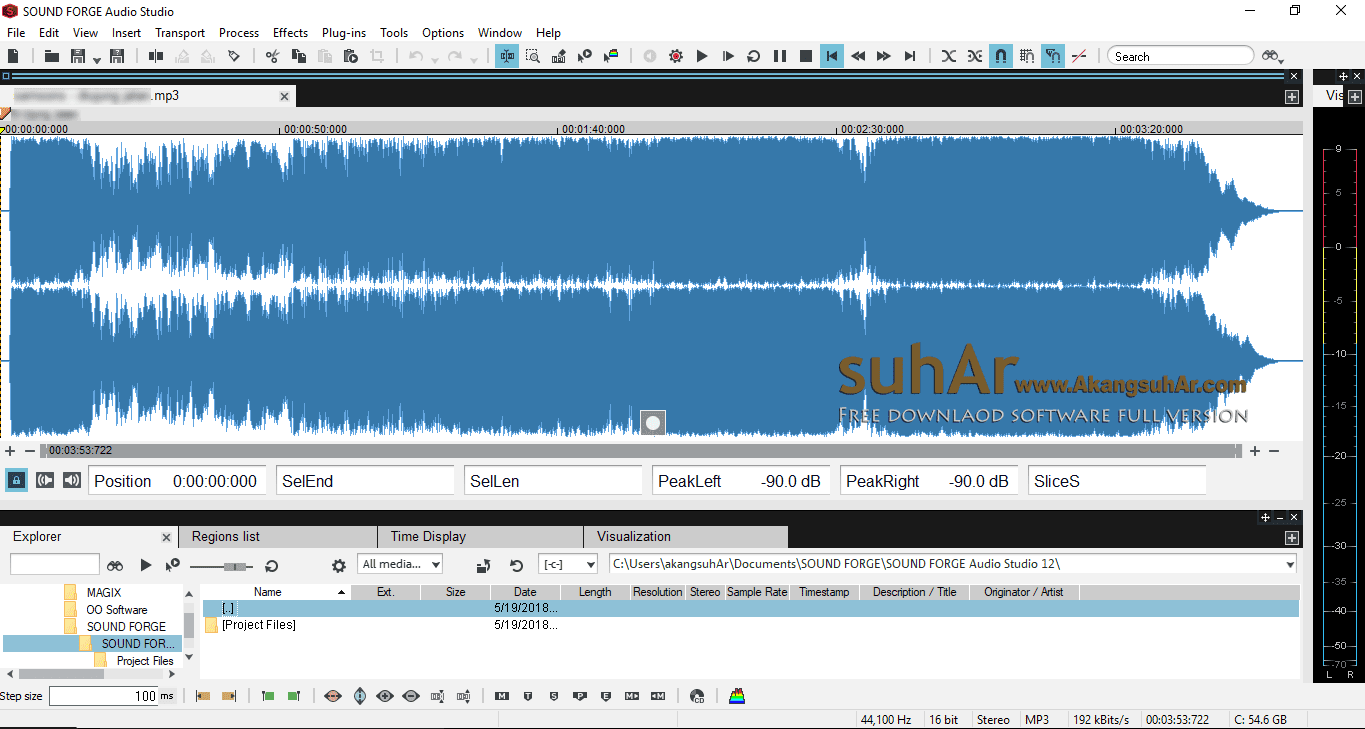Select the Edit tool in the toolbar
The image size is (1365, 729).
tap(507, 56)
